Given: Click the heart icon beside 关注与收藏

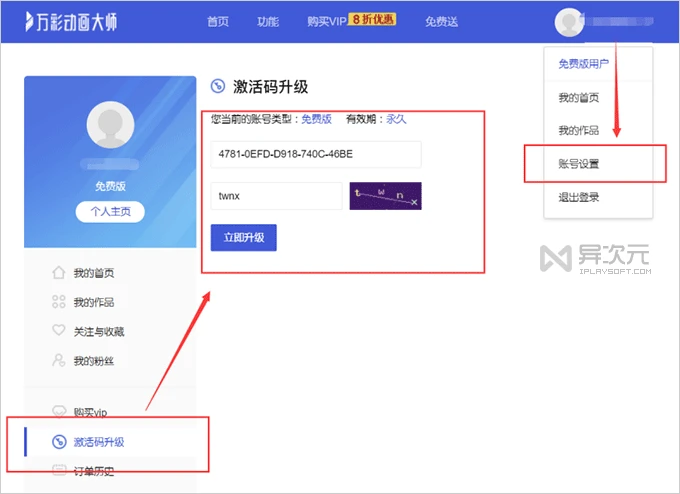Looking at the screenshot, I should 59,330.
